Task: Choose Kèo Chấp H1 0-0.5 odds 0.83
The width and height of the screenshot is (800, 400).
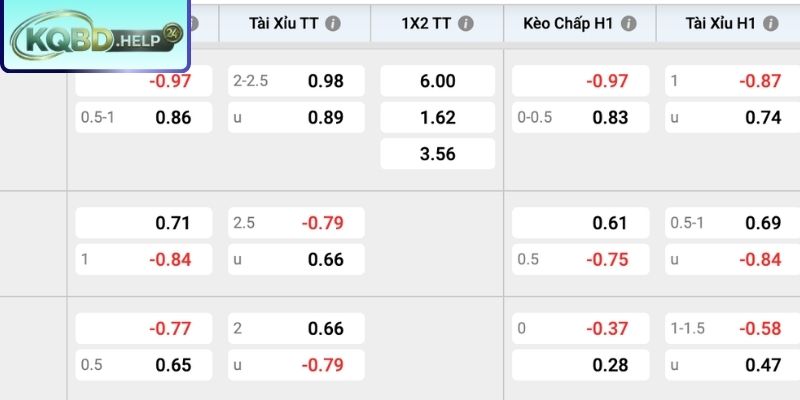Action: point(581,117)
